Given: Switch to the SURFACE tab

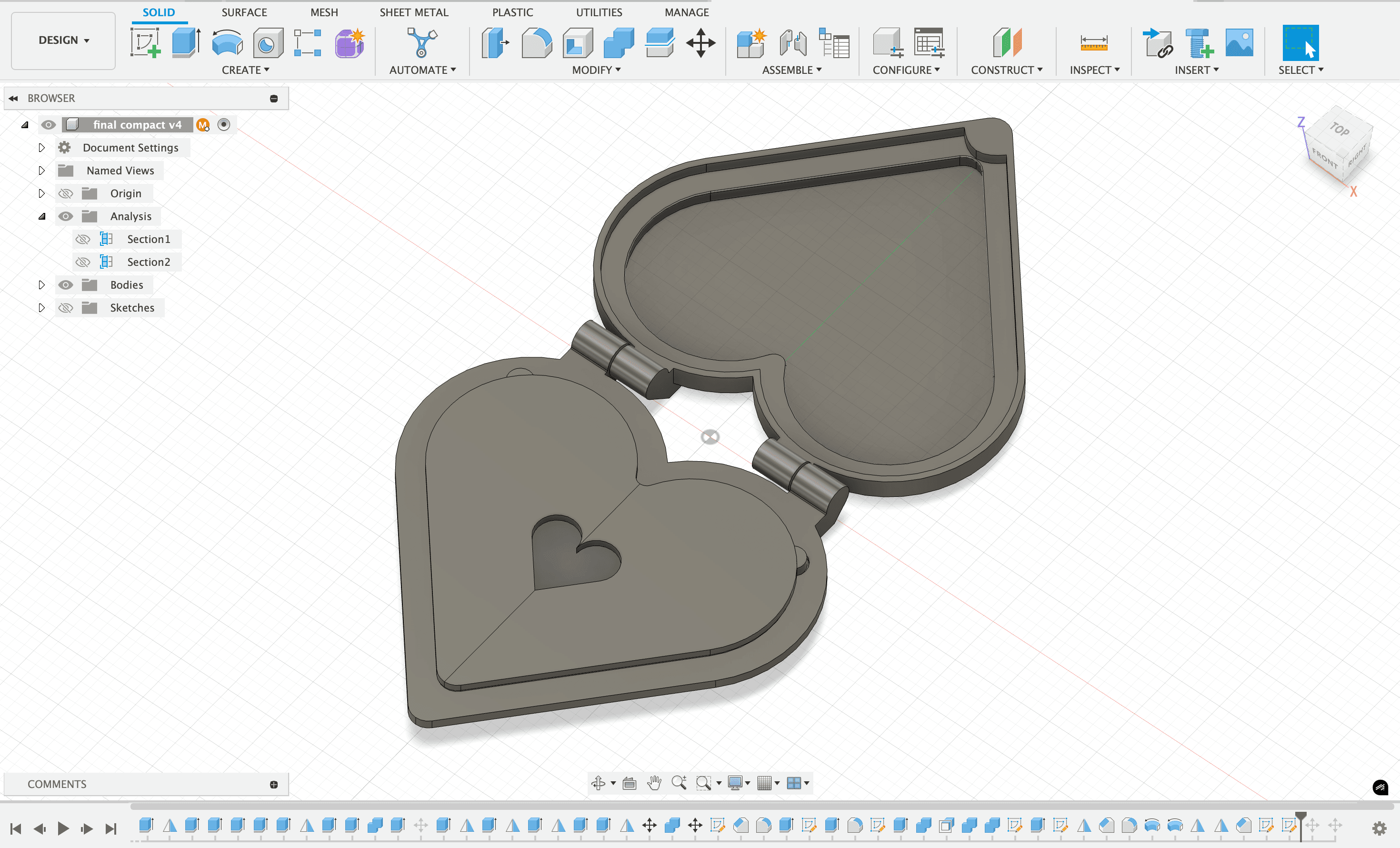Looking at the screenshot, I should (x=244, y=12).
